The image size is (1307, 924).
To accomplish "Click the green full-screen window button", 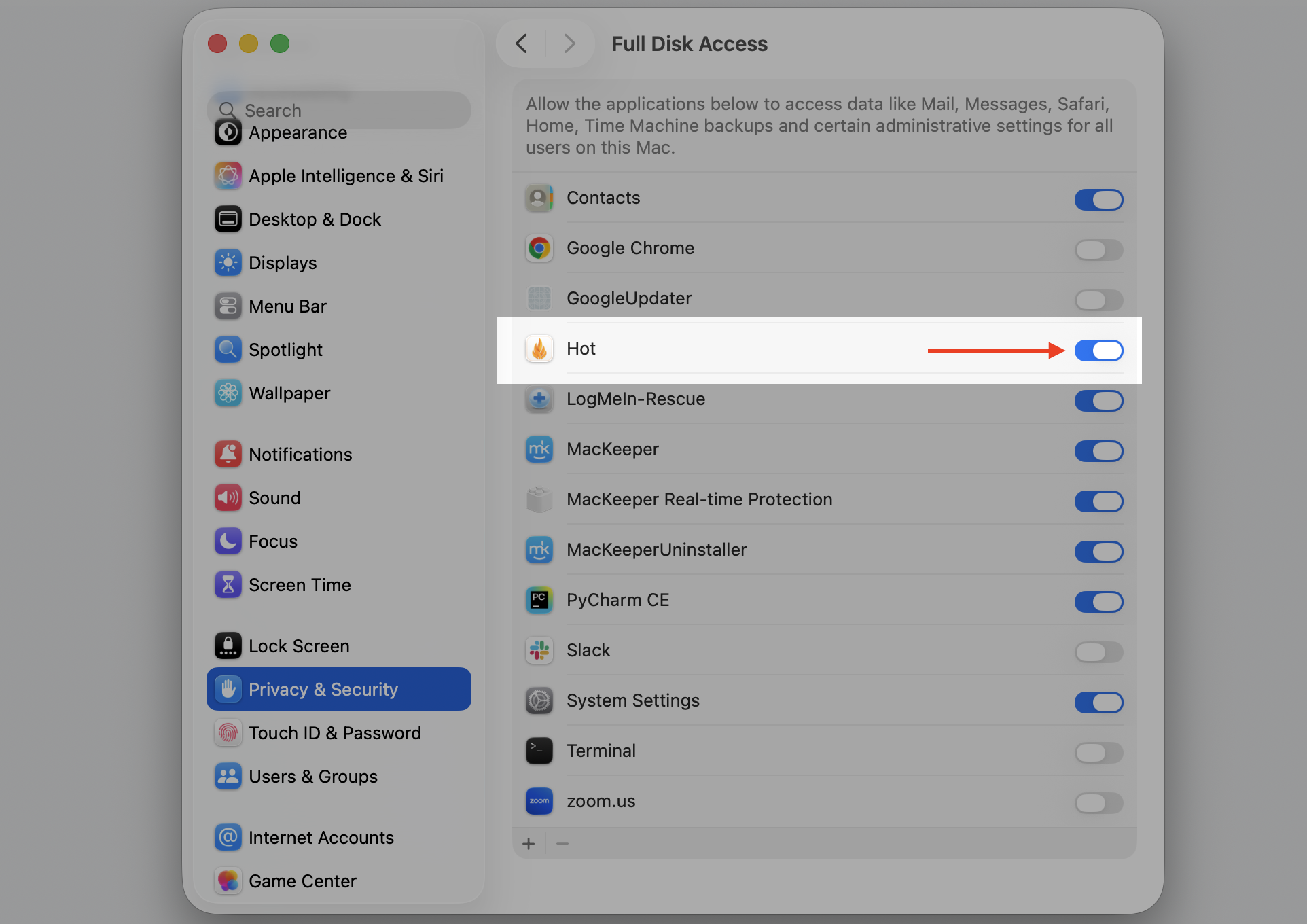I will click(x=280, y=44).
